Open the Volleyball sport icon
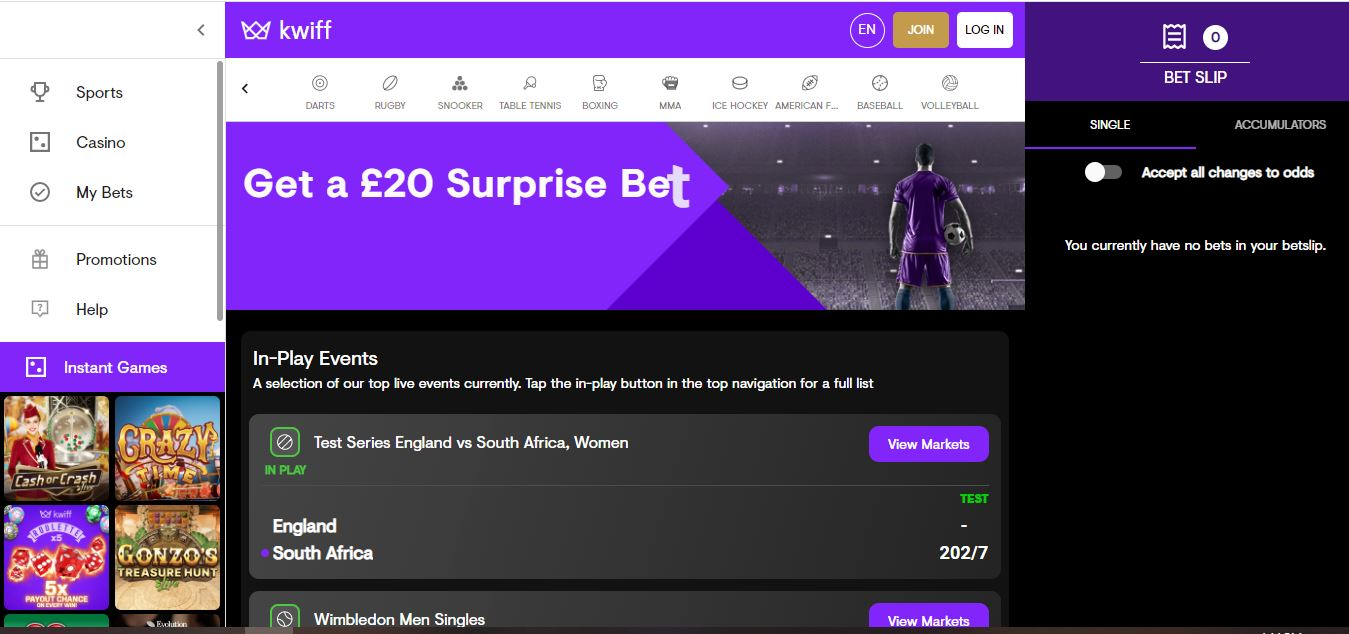The height and width of the screenshot is (634, 1349). click(x=950, y=84)
